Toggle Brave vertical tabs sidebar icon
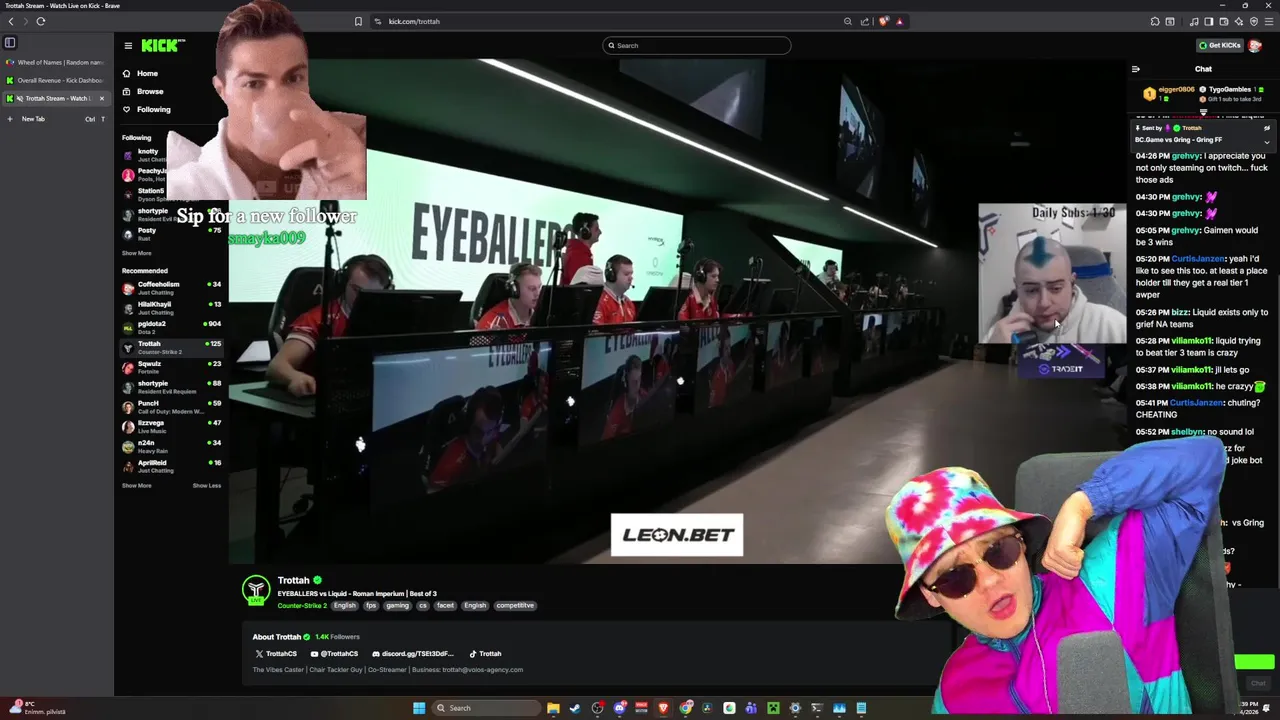 (10, 42)
